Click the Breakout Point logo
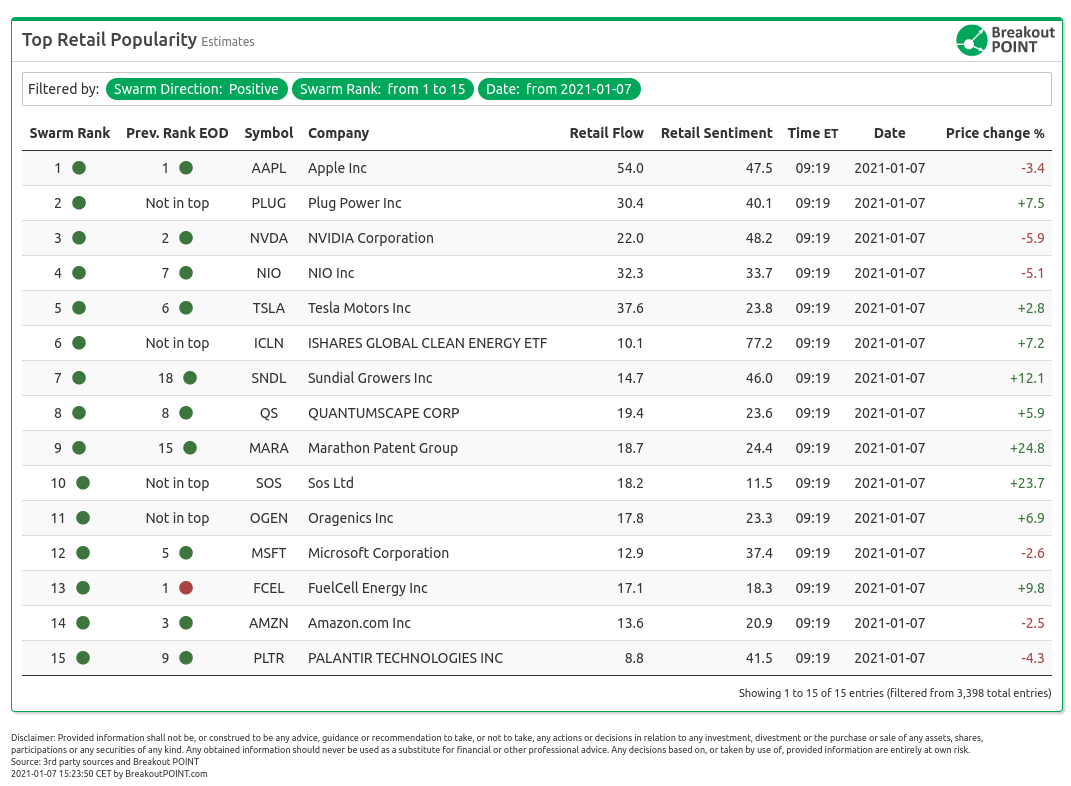Image resolution: width=1071 pixels, height=786 pixels. (1005, 40)
